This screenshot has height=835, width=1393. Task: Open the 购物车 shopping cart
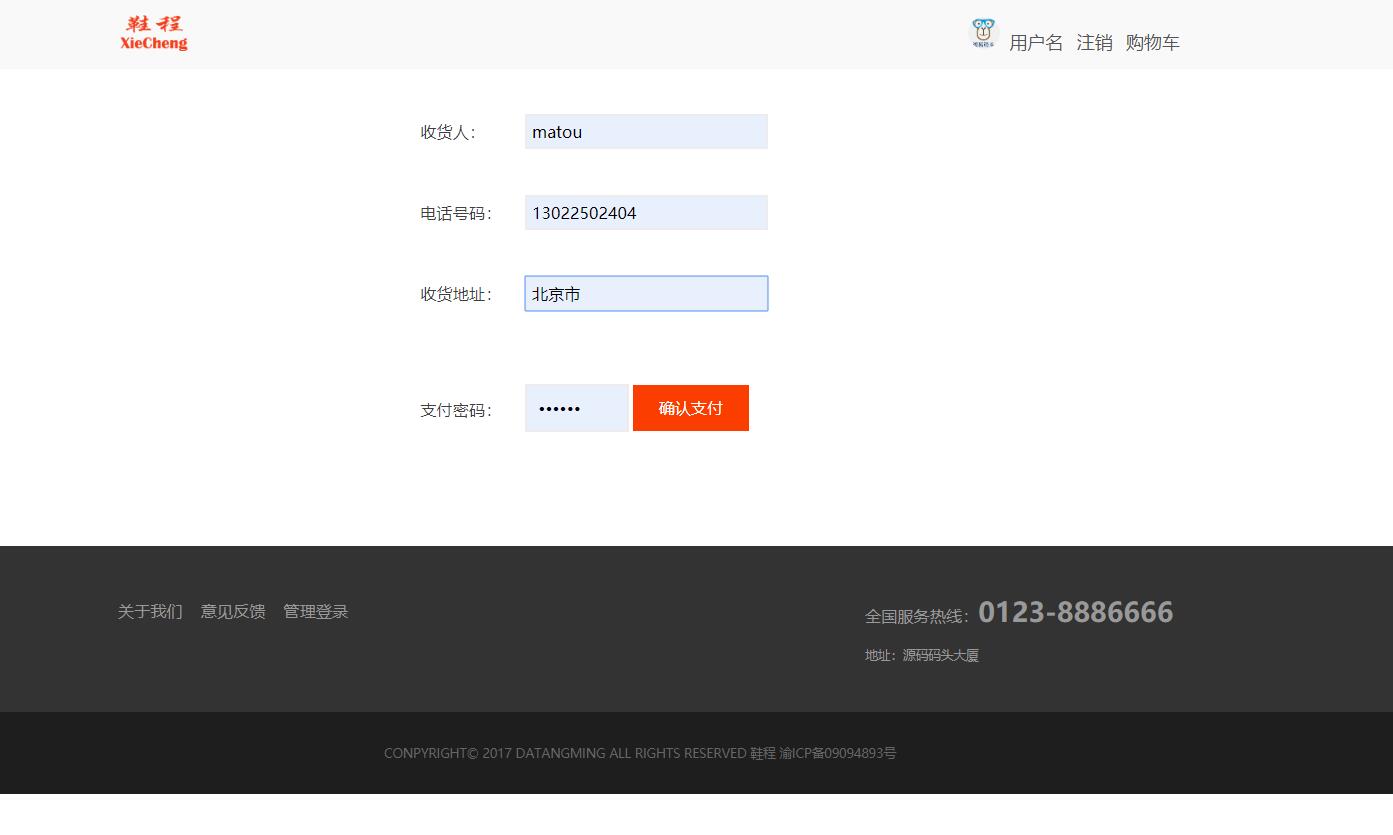coord(1152,43)
